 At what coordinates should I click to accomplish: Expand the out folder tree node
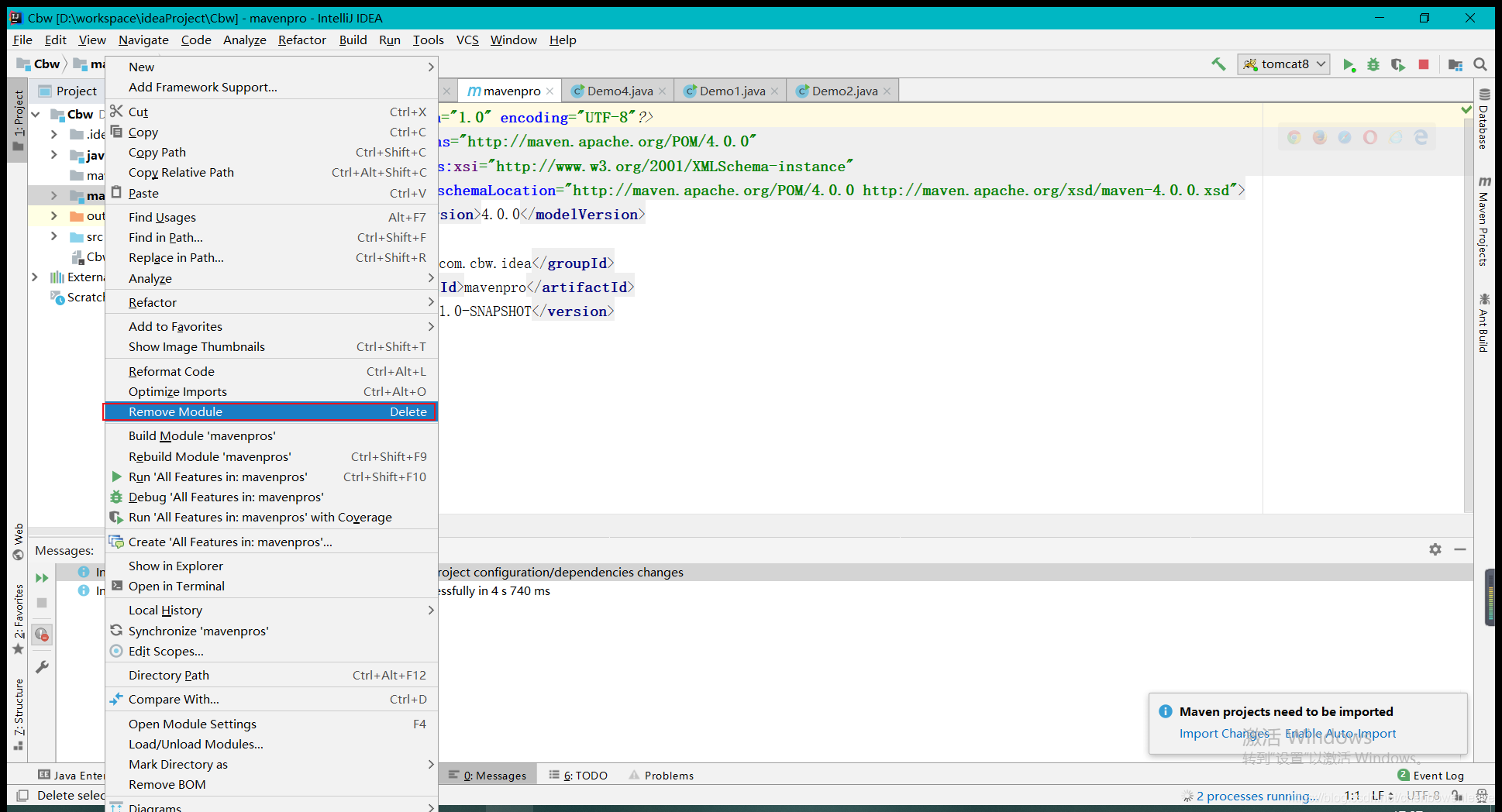tap(53, 215)
